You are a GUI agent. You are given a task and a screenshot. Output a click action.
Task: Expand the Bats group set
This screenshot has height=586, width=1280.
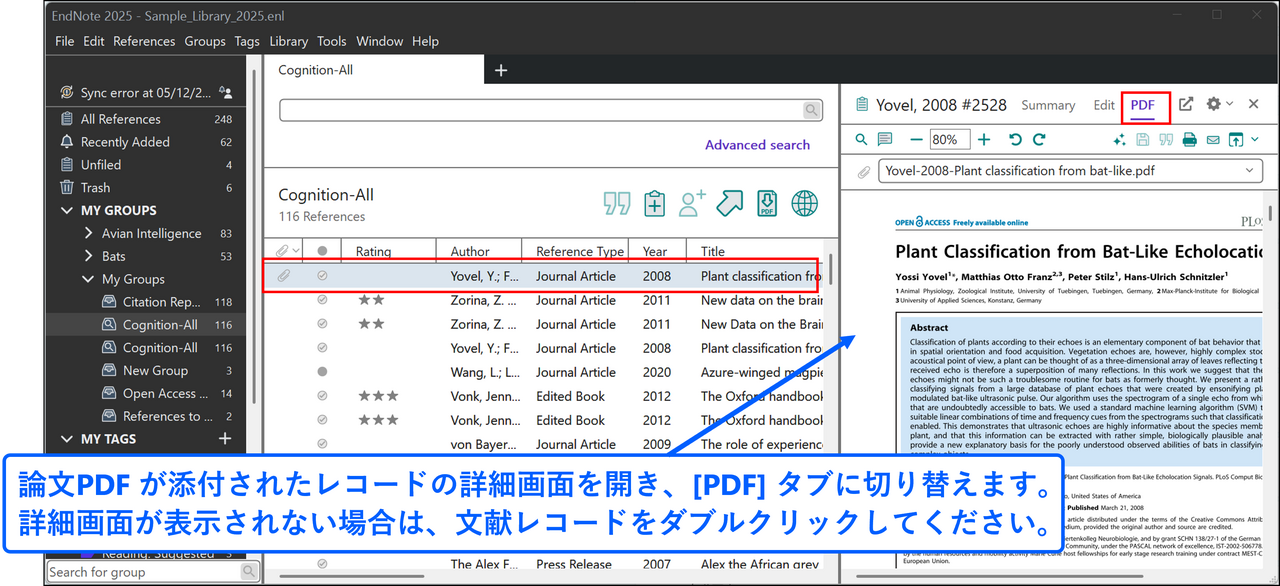[x=89, y=256]
